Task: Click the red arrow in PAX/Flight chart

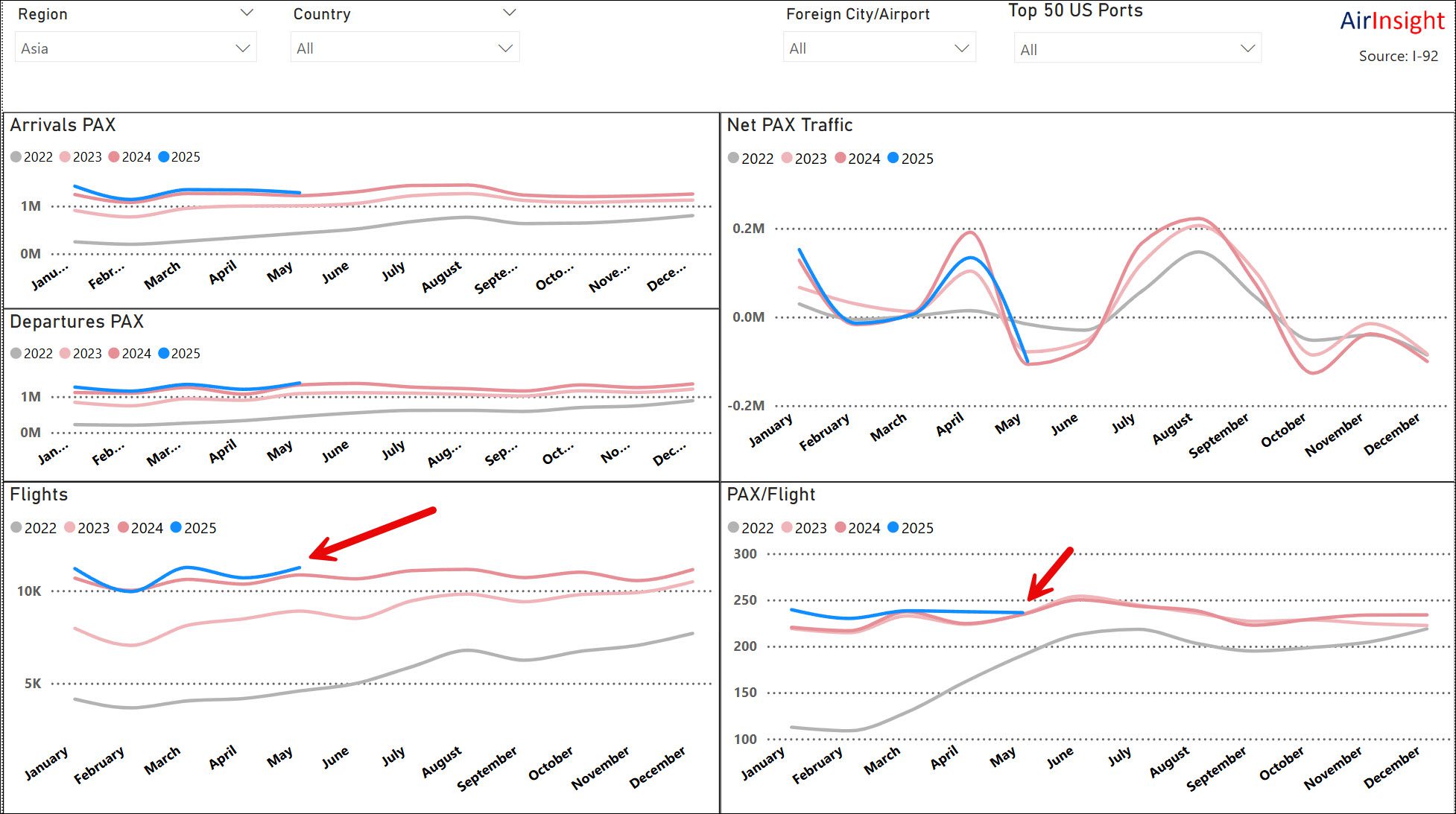Action: [x=1050, y=573]
